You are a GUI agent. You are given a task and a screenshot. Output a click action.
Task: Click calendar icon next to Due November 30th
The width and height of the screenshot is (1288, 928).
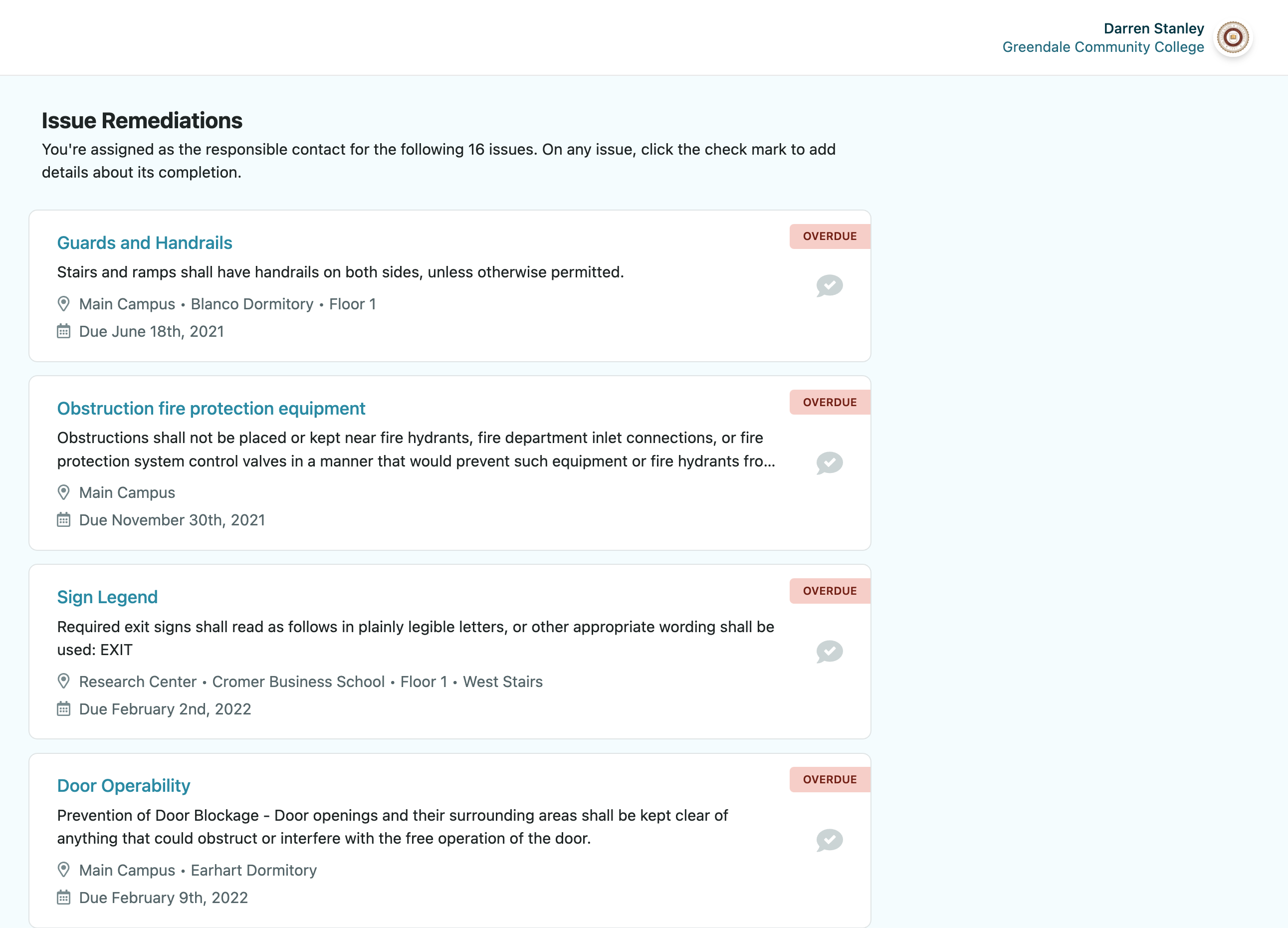coord(64,520)
